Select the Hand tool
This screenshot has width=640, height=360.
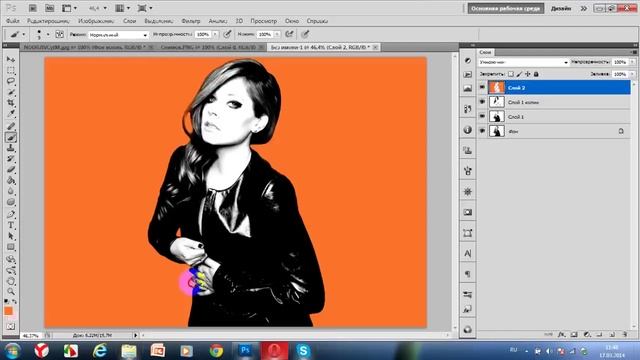pyautogui.click(x=11, y=281)
